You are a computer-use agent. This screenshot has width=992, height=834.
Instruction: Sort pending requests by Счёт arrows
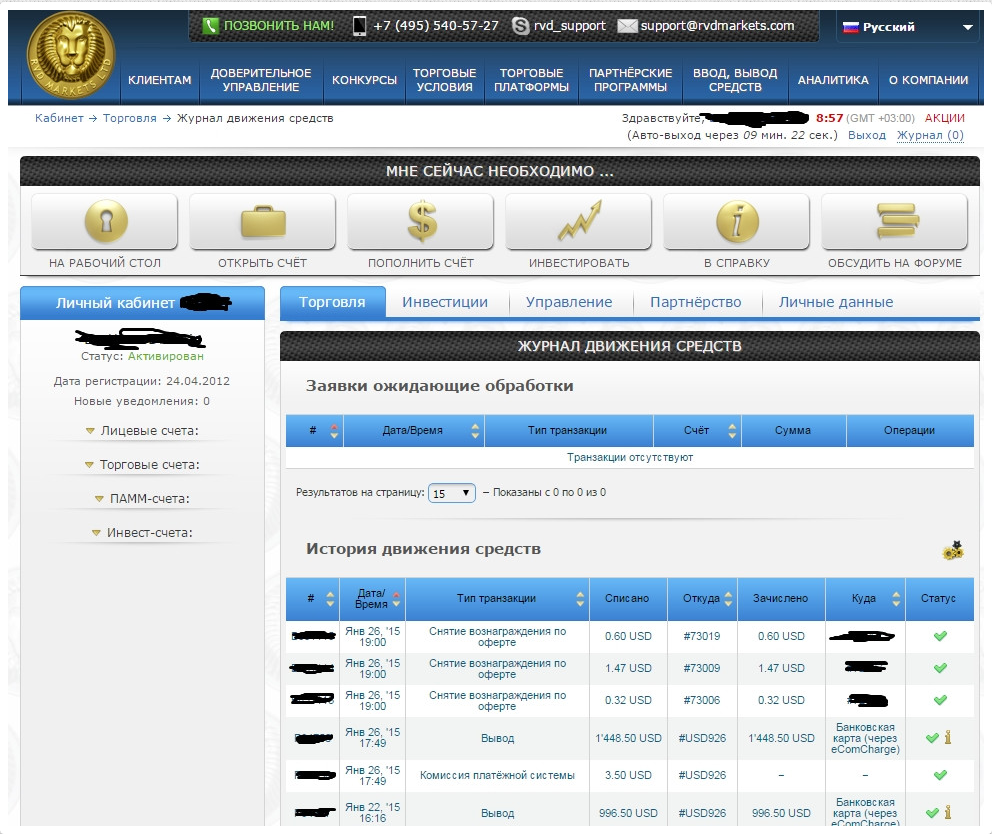pyautogui.click(x=732, y=431)
